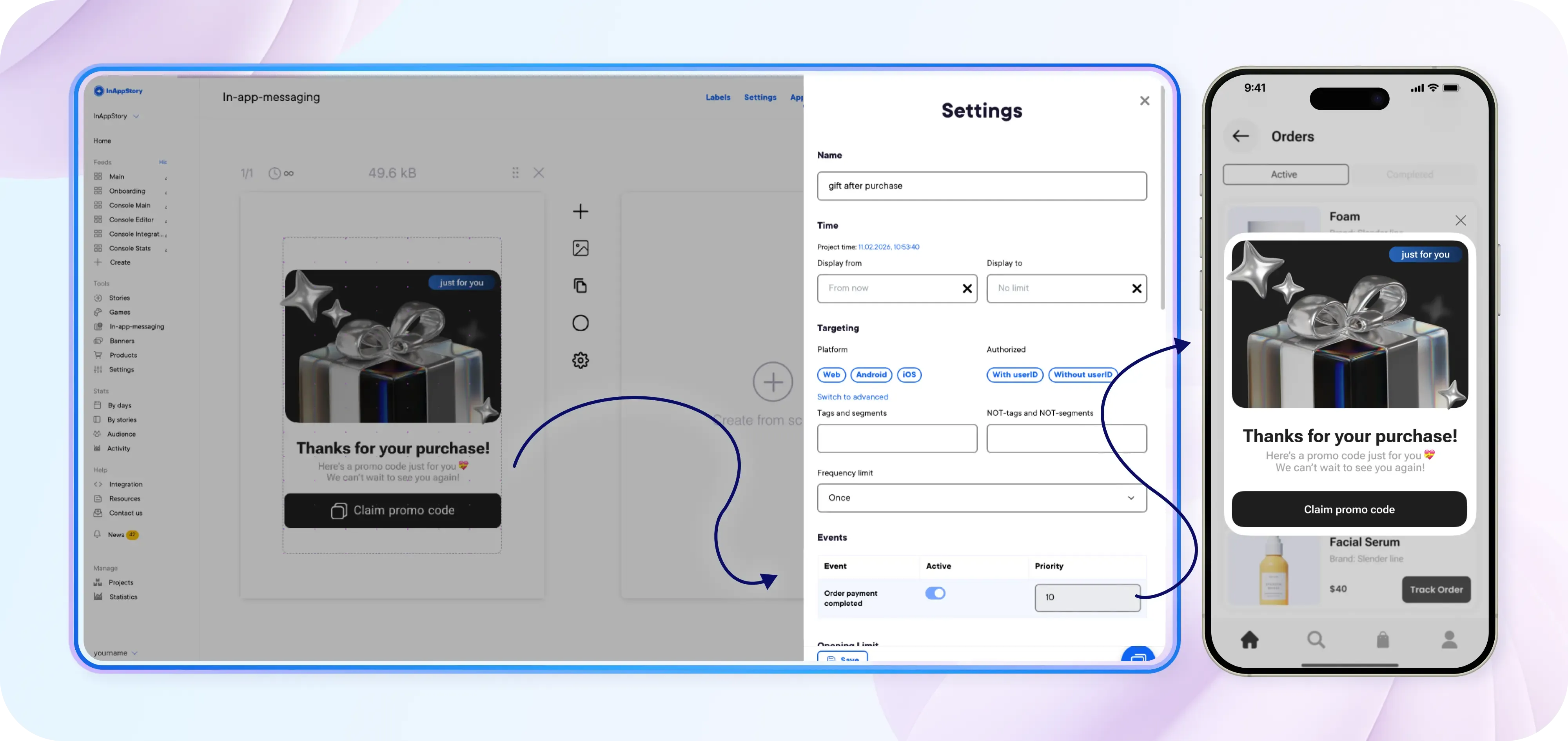Tap Claim promo code on phone
1568x741 pixels.
1349,510
